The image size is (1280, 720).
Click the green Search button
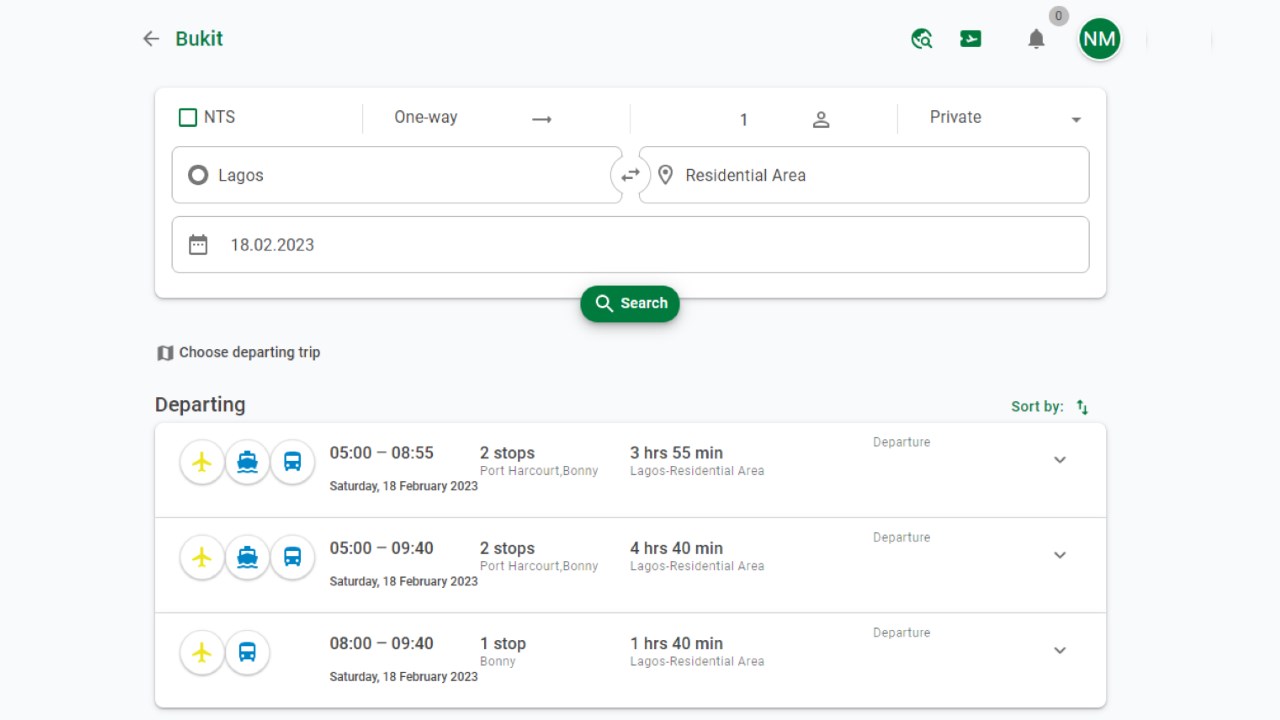coord(630,303)
